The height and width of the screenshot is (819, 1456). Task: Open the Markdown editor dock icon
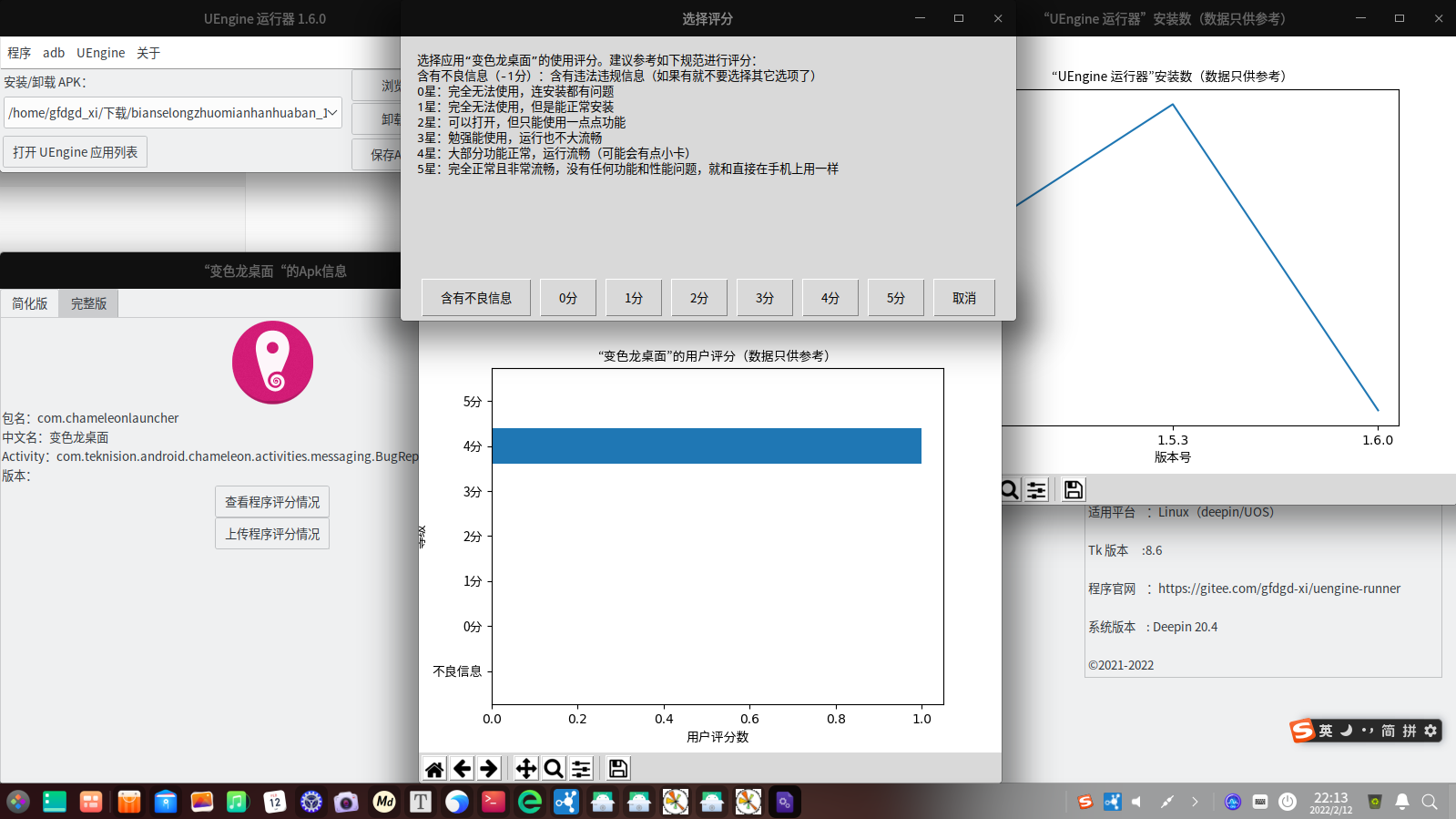point(384,802)
